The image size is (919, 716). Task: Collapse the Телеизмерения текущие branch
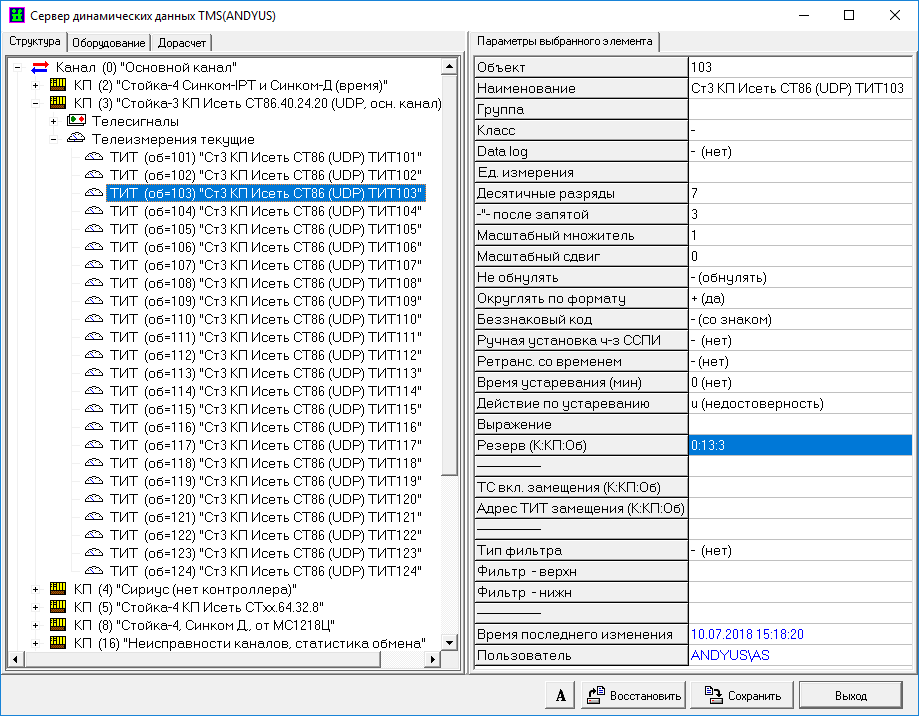pos(54,139)
